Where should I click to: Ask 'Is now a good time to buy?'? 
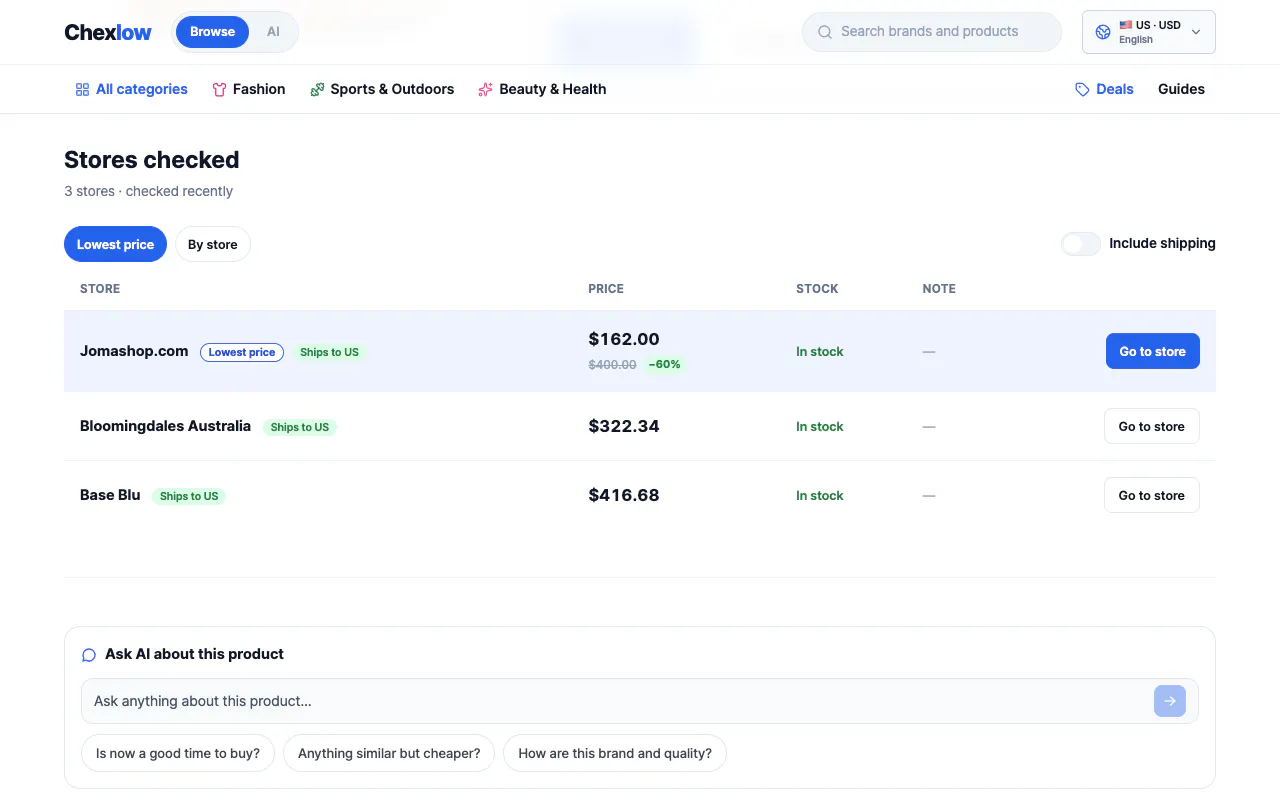click(x=178, y=754)
